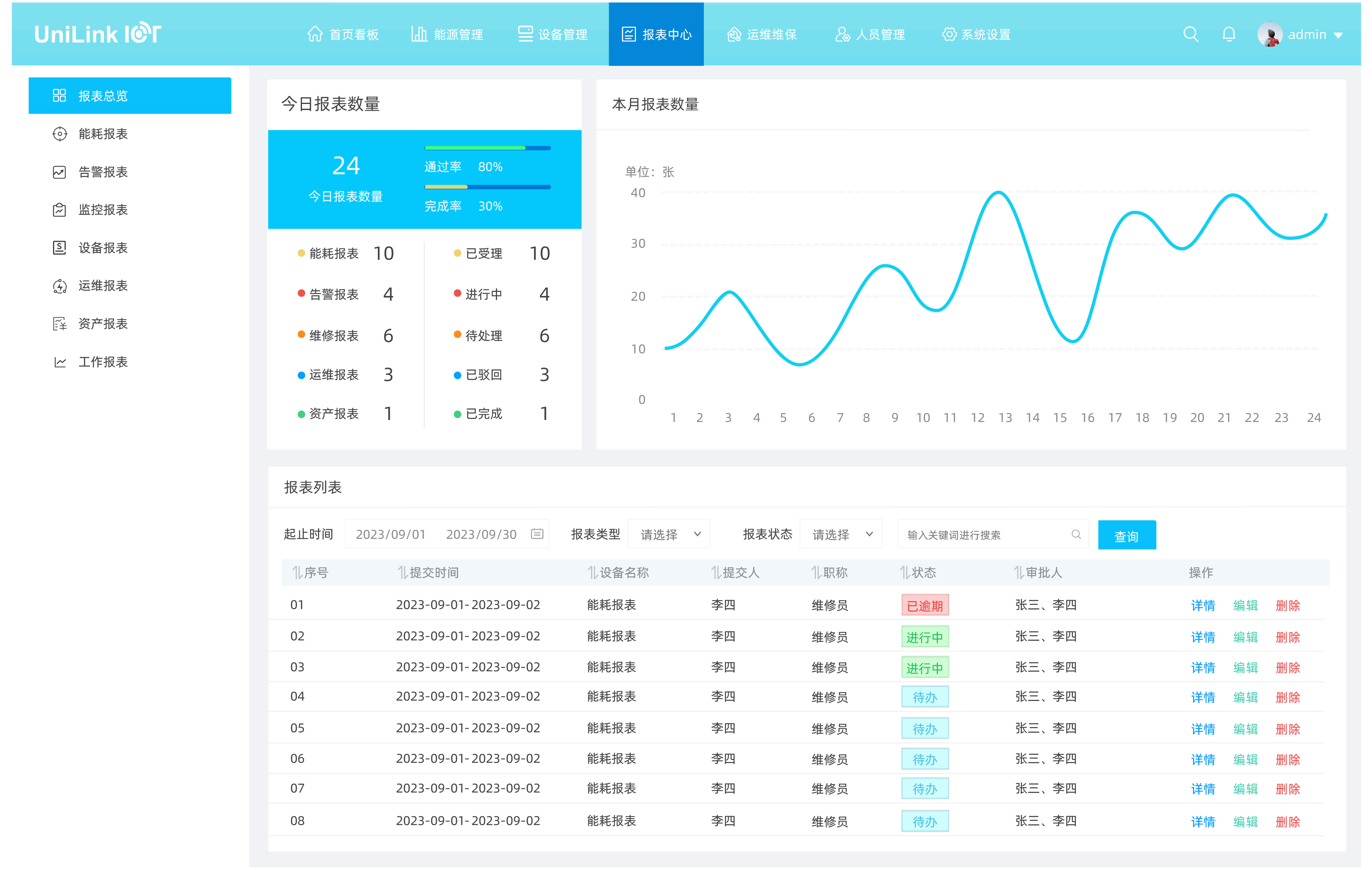Click the start date 2023/09/01 field
The image size is (1372, 870).
pos(390,534)
